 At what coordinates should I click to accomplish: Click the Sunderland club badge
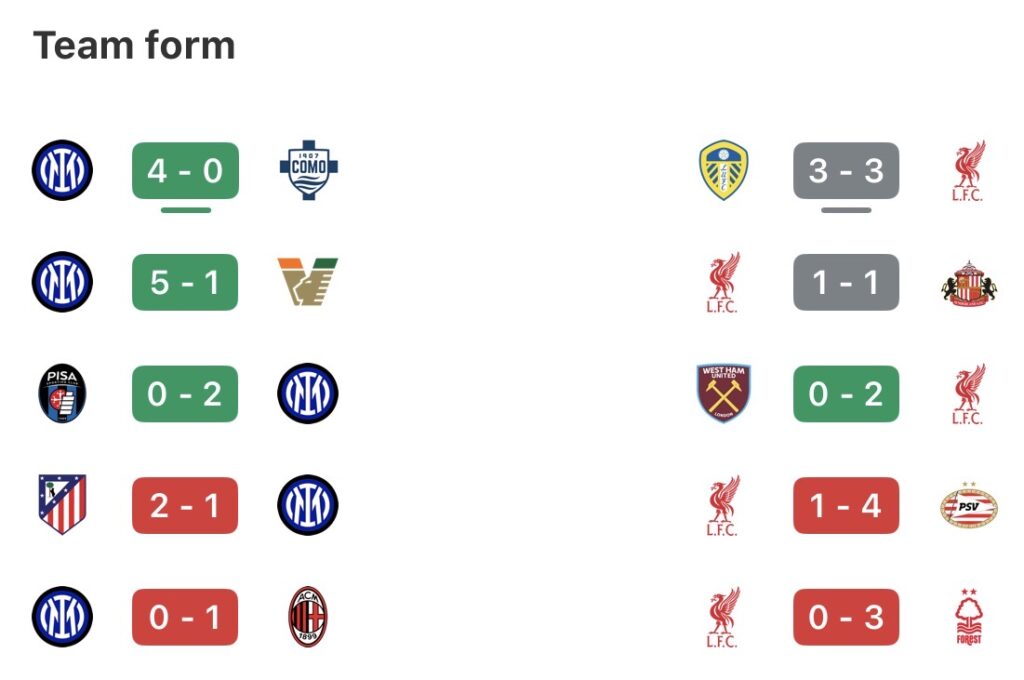click(968, 282)
